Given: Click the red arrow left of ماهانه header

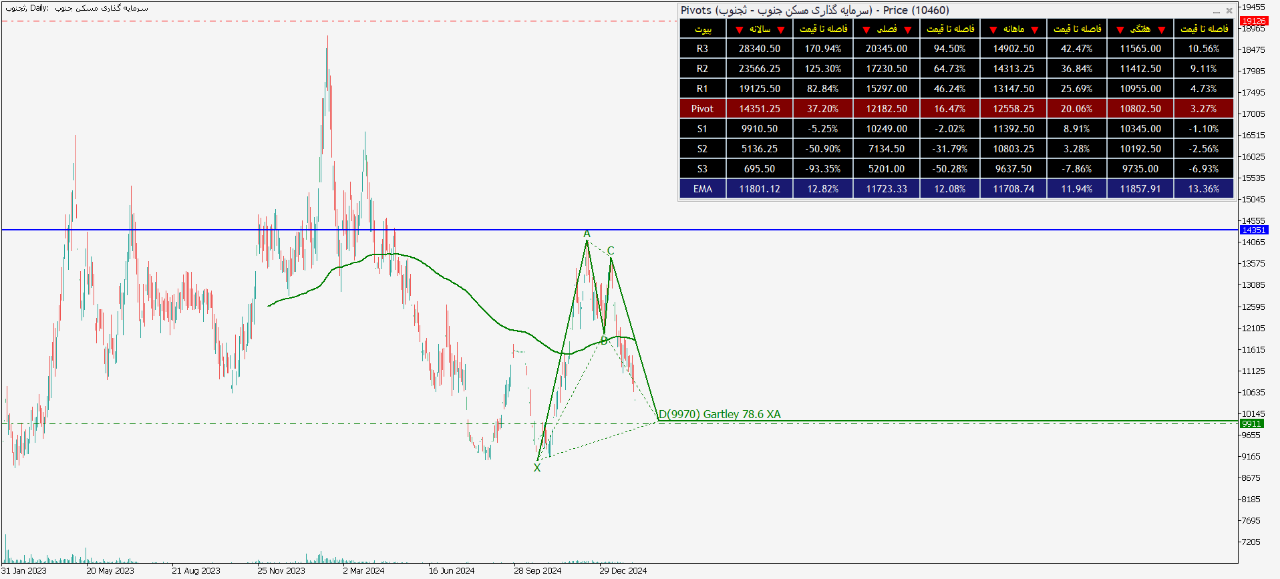Looking at the screenshot, I should point(992,29).
